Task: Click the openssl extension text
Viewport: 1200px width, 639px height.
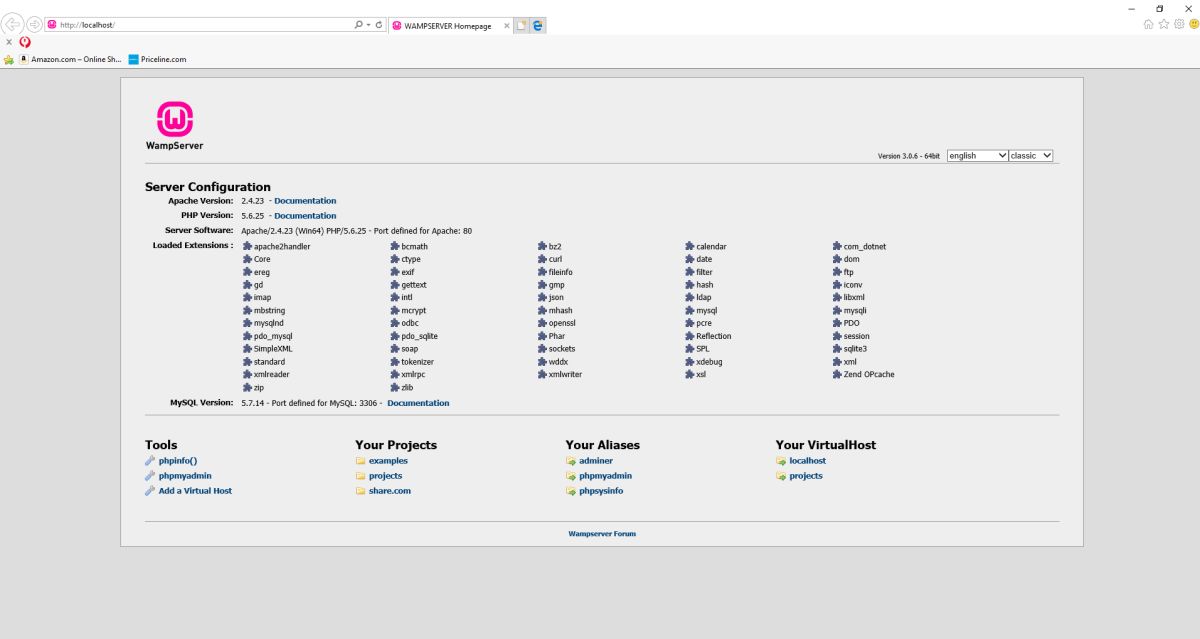Action: (x=563, y=323)
